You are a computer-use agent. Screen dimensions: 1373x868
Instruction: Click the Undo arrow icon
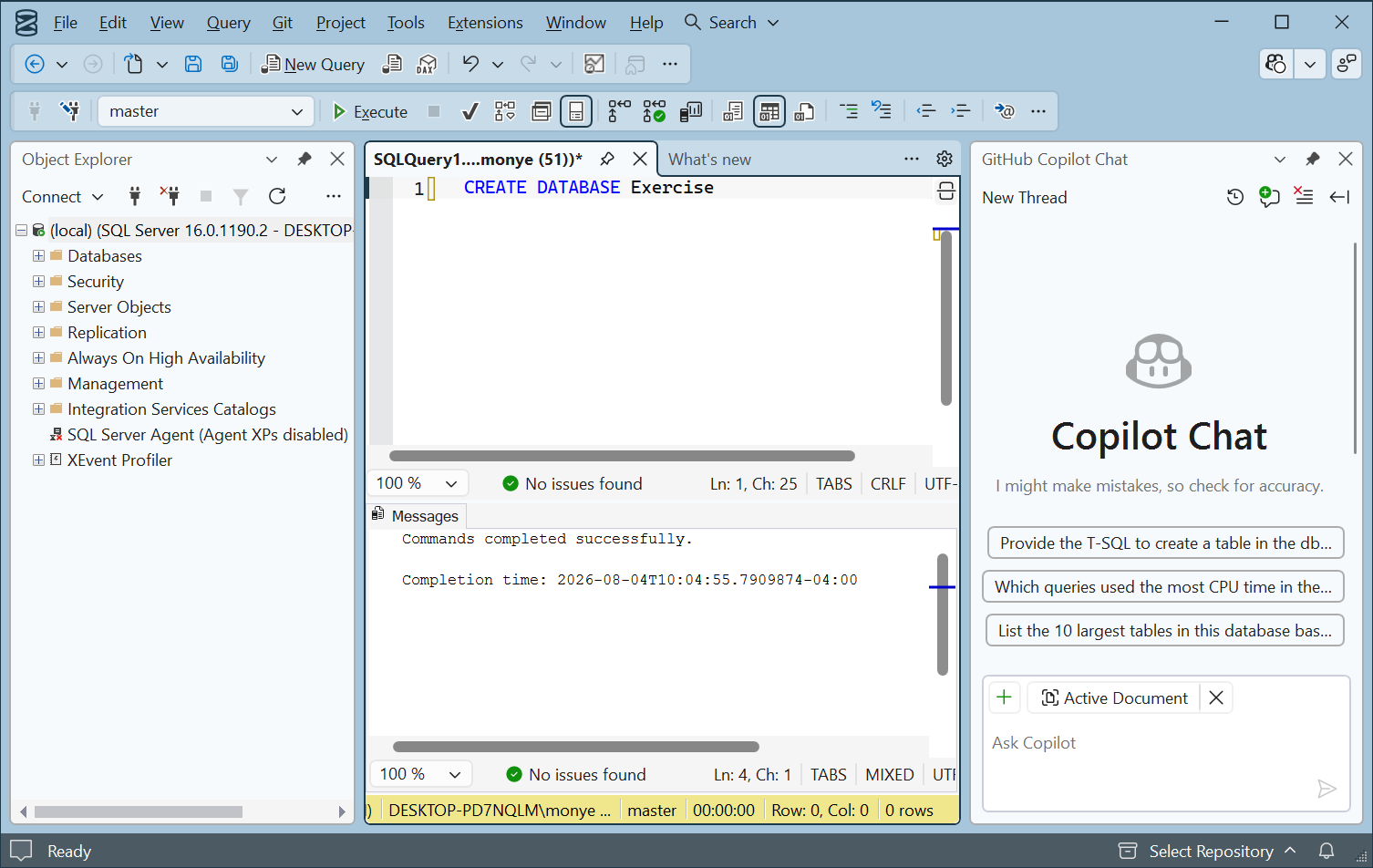[x=470, y=64]
